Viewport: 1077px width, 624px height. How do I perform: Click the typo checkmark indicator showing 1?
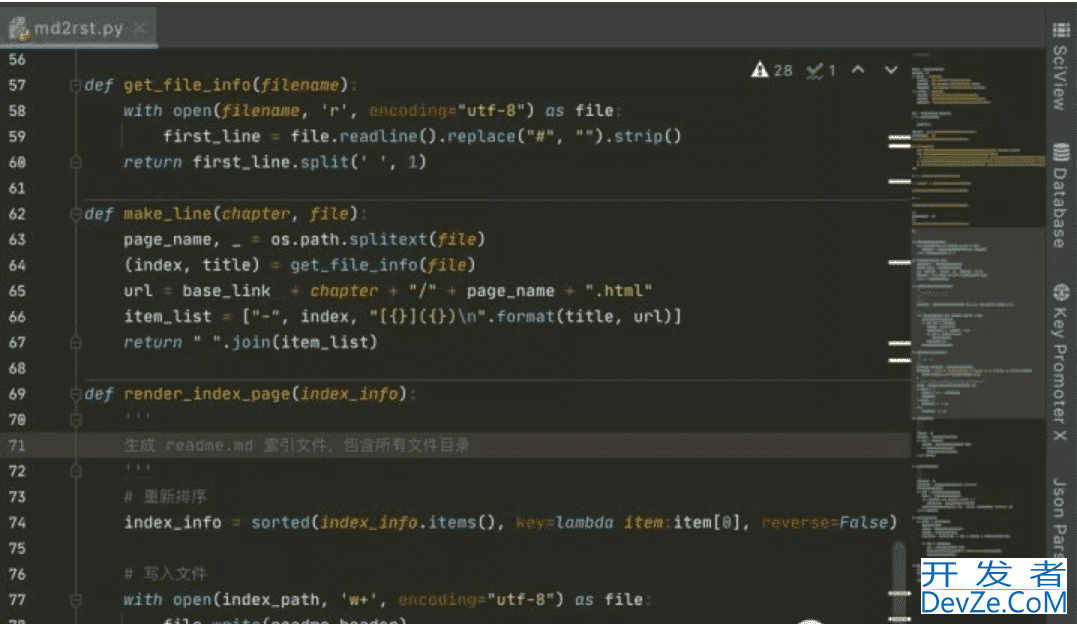(x=821, y=70)
